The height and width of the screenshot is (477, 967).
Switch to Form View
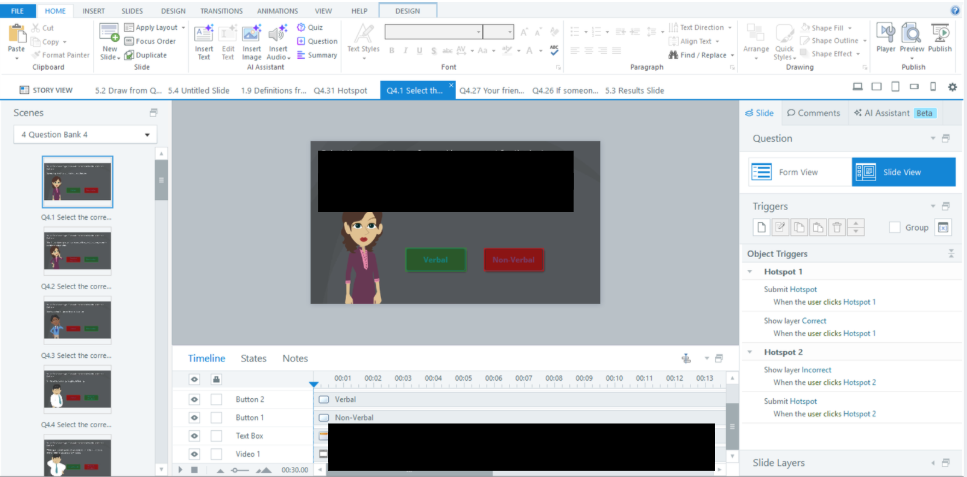pyautogui.click(x=798, y=172)
